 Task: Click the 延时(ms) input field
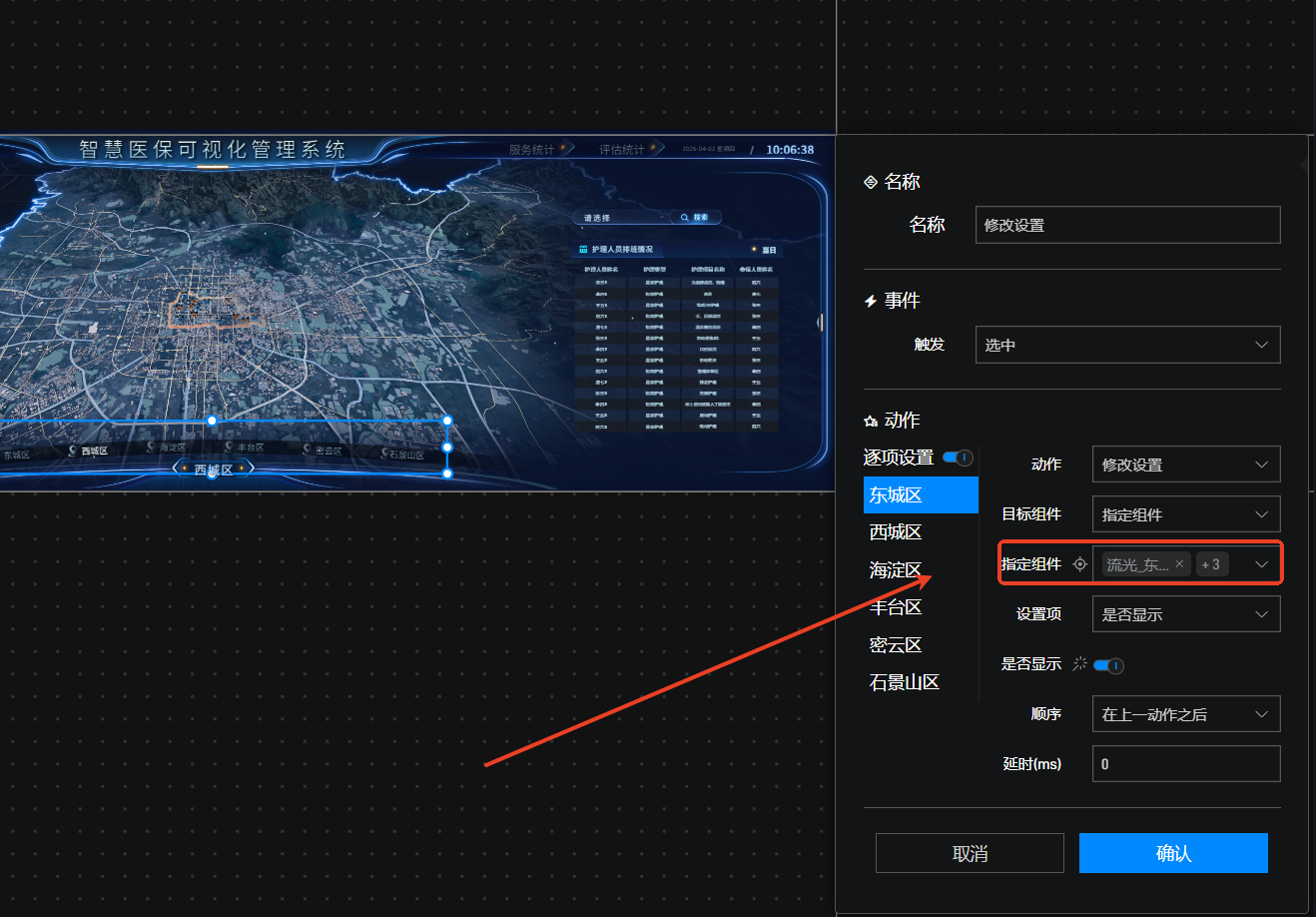(1185, 764)
